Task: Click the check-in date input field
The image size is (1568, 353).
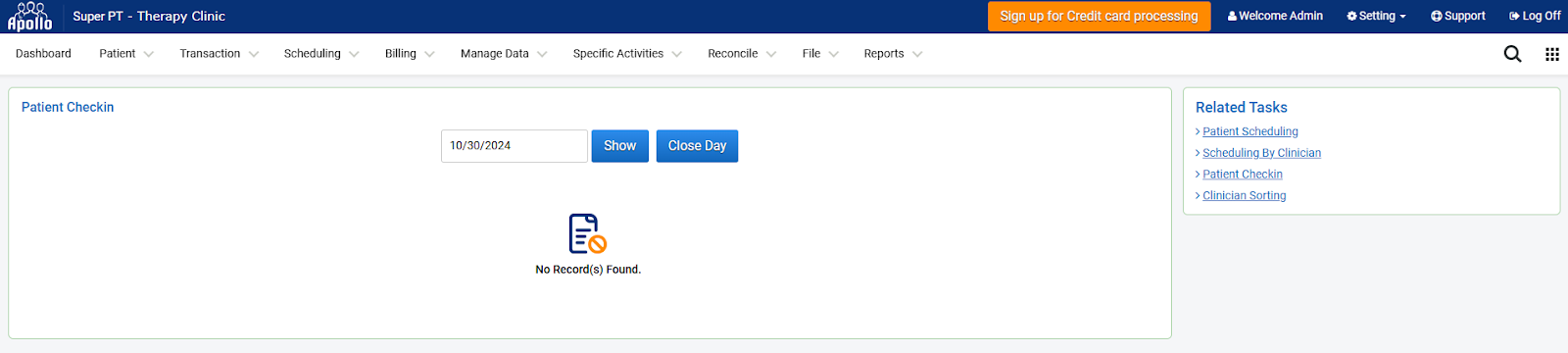Action: point(514,146)
